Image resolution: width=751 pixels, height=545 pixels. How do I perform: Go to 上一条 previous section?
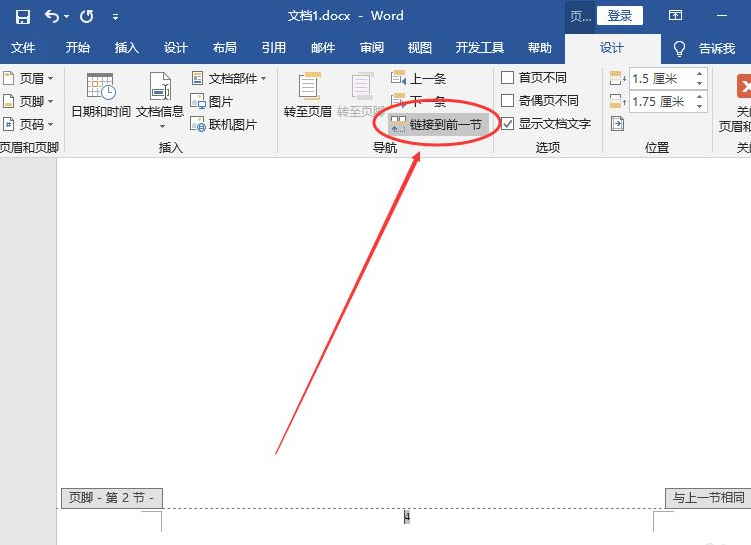419,78
